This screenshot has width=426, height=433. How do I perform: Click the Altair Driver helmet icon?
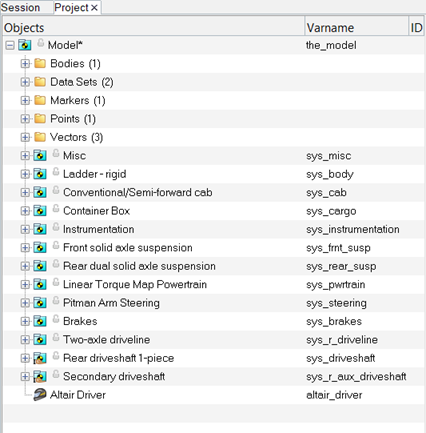[x=40, y=395]
